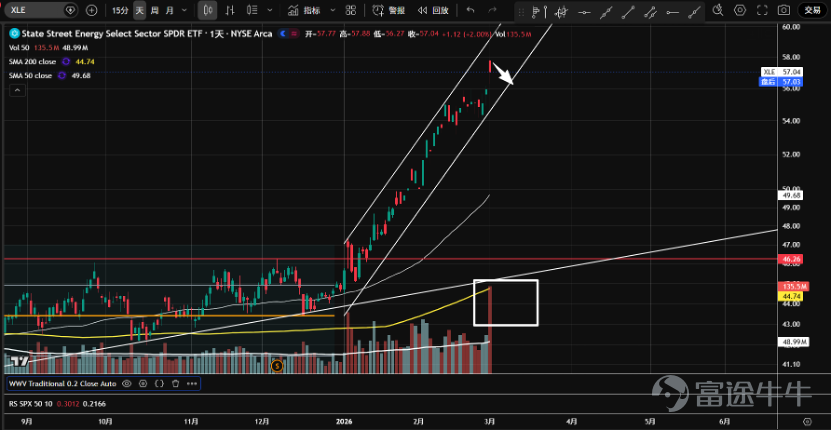Redo the chart action
Image resolution: width=832 pixels, height=430 pixels.
[x=492, y=10]
